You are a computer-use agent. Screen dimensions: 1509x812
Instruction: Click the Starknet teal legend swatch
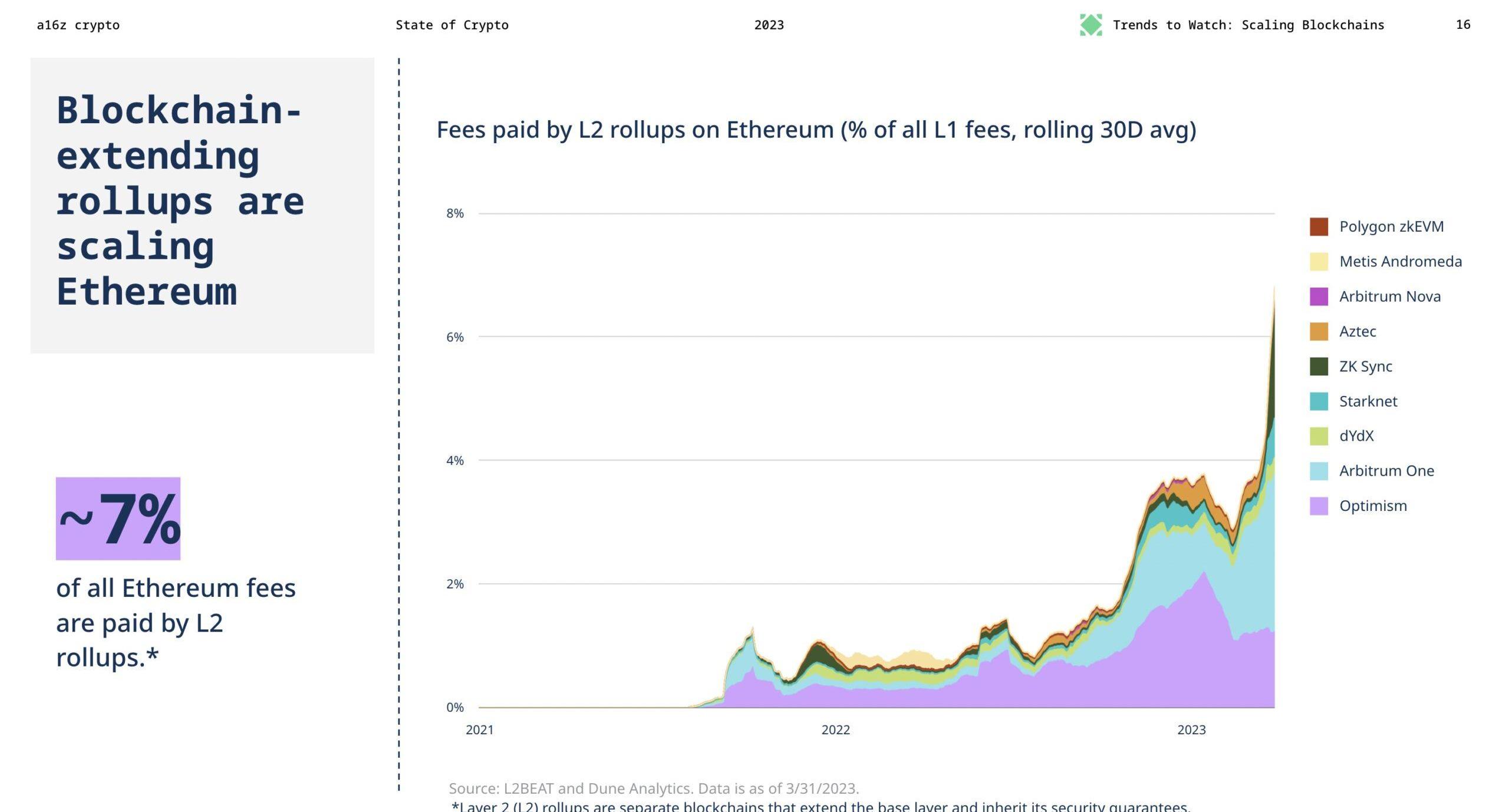(1319, 401)
